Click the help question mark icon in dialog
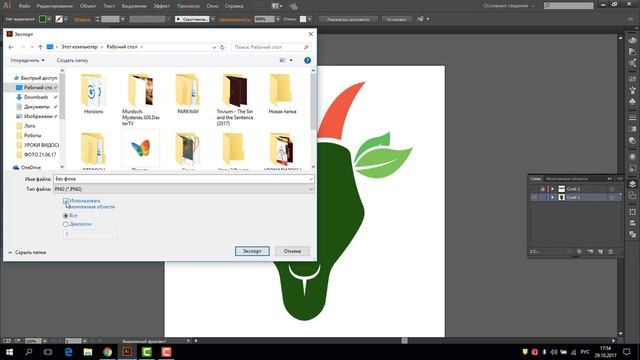The image size is (640, 360). (307, 60)
